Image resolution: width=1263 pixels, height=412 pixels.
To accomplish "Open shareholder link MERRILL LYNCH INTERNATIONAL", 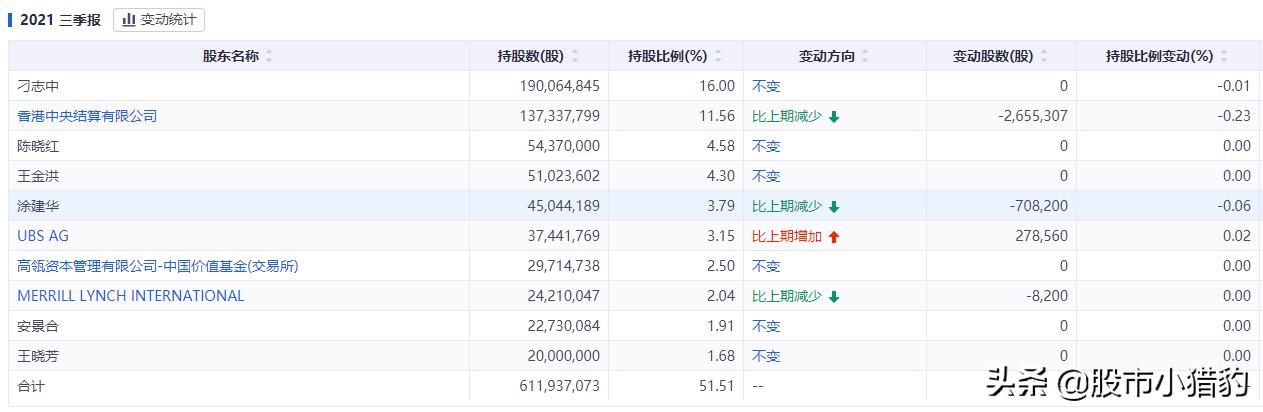I will [131, 296].
